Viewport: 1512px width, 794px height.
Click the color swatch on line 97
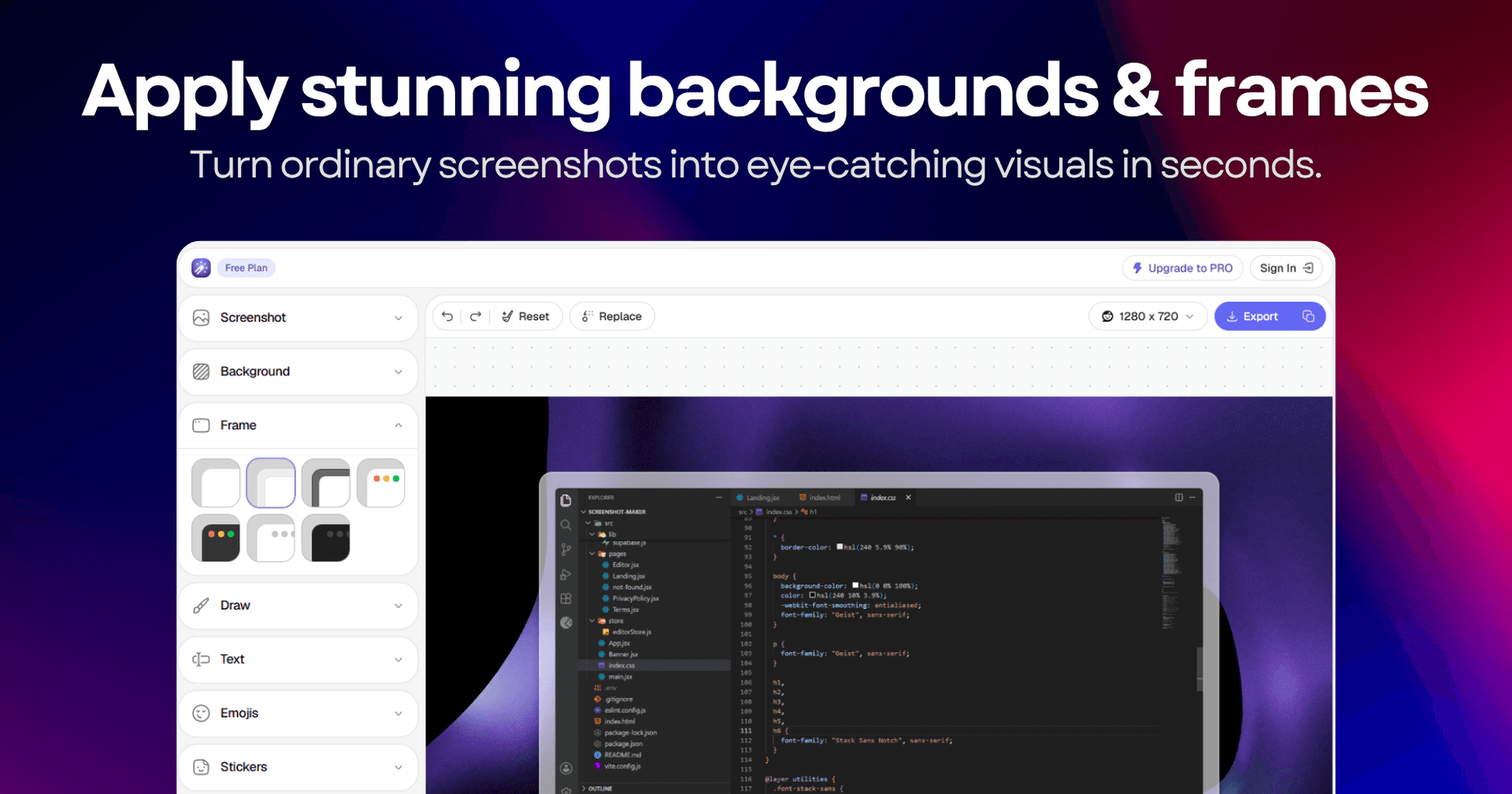click(x=813, y=595)
